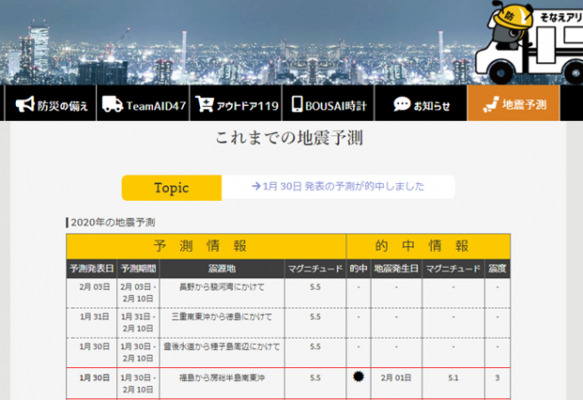Click the 2月01日 earthquake date cell
The width and height of the screenshot is (583, 400).
396,378
